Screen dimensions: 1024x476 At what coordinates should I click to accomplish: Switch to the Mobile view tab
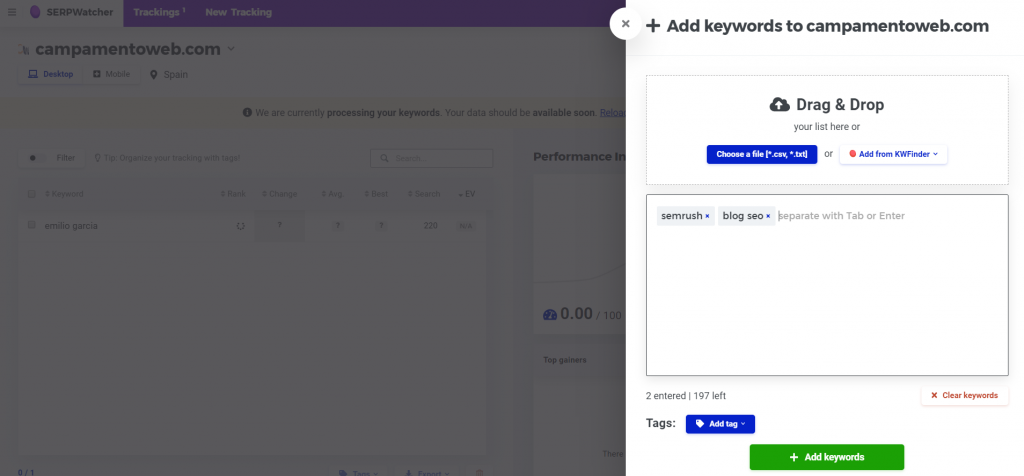coord(112,74)
